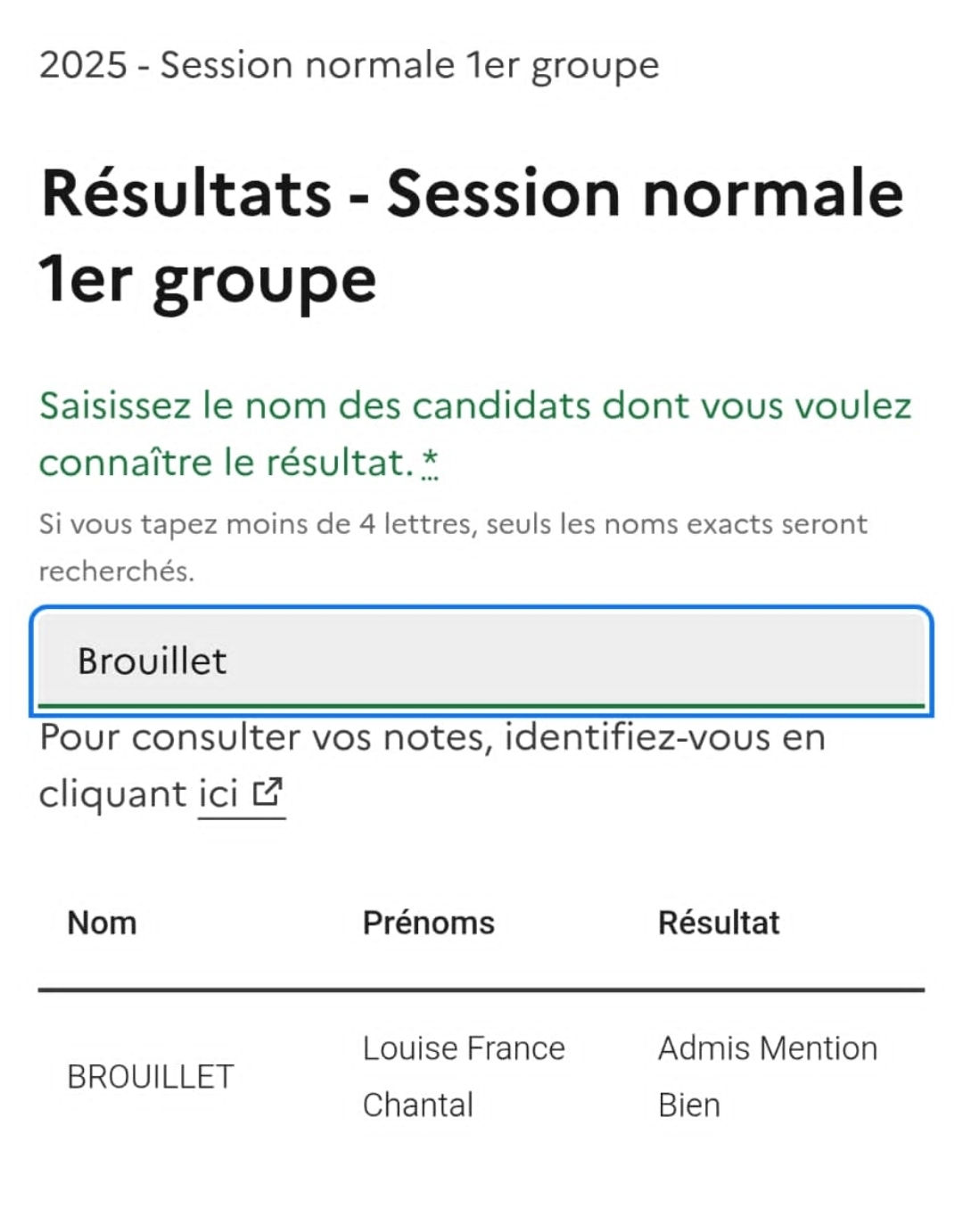
Task: Click the green underline of the search field
Action: 481,706
